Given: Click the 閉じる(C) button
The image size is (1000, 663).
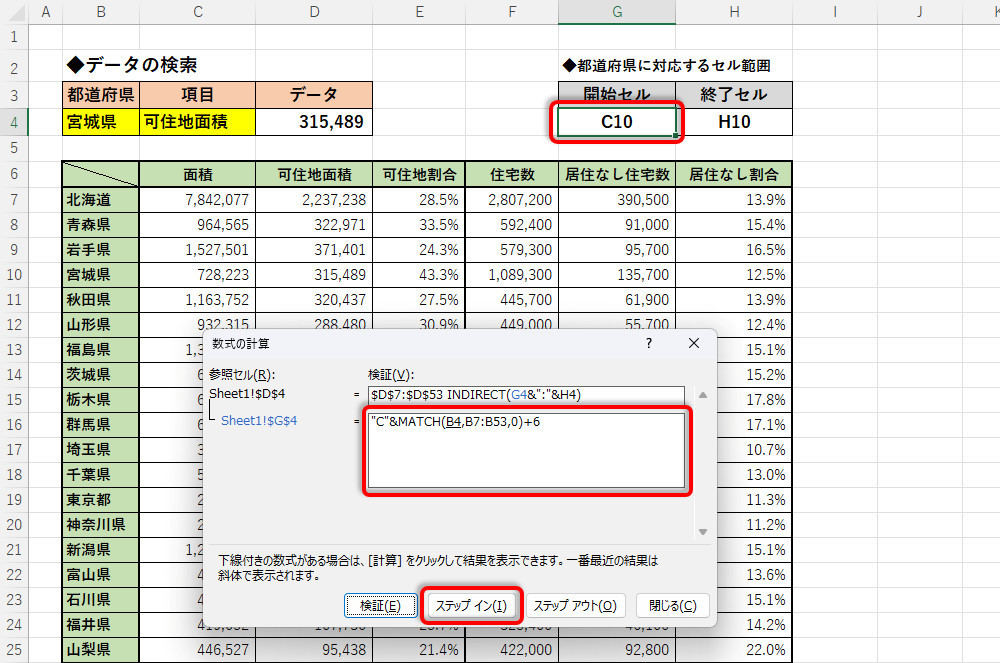Looking at the screenshot, I should [679, 605].
